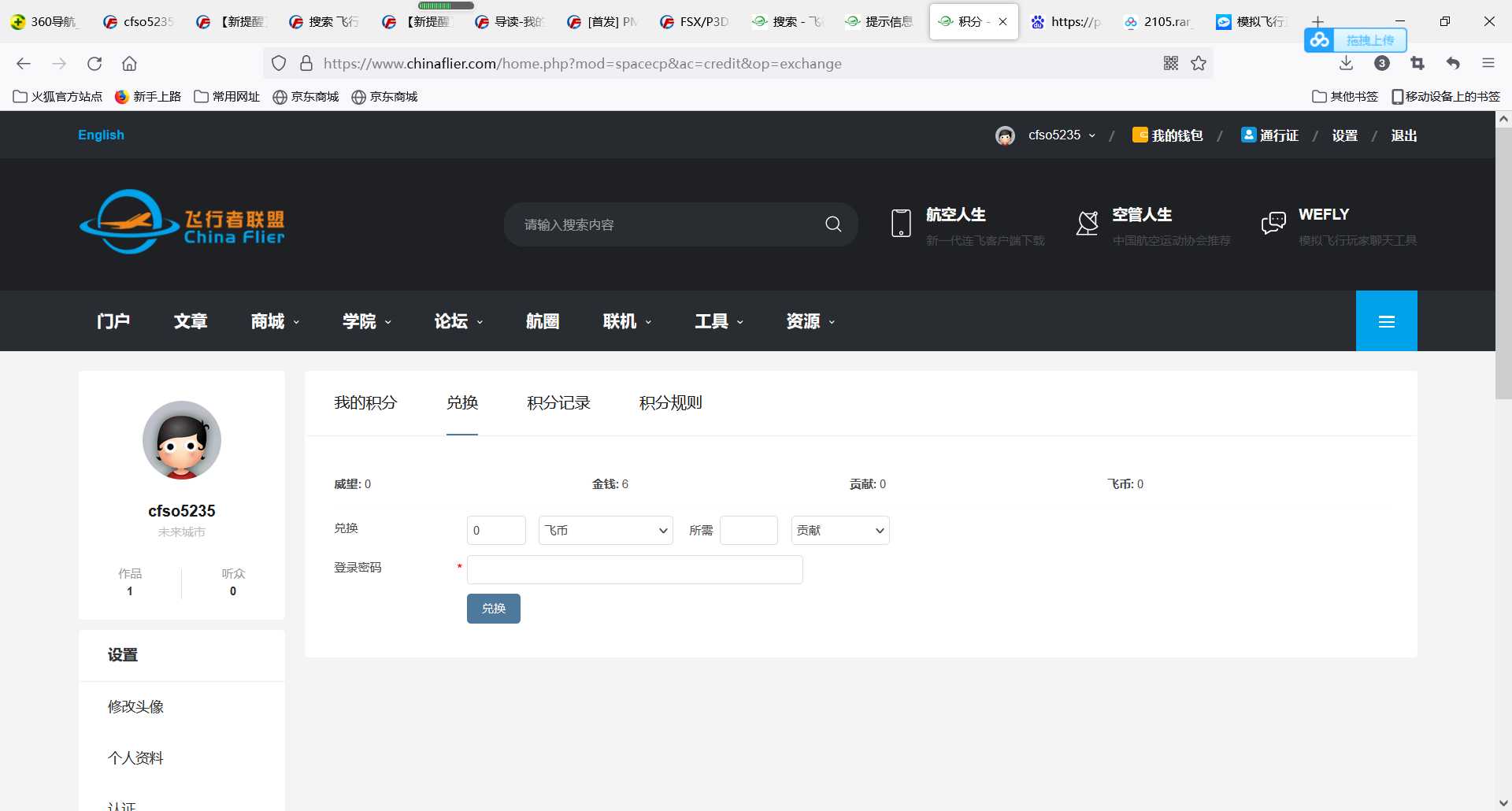
Task: Click the page reload icon
Action: click(94, 63)
